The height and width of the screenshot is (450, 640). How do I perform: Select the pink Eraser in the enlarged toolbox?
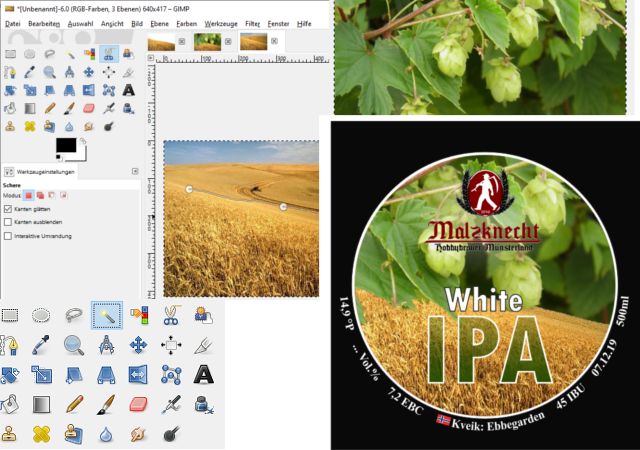[138, 404]
